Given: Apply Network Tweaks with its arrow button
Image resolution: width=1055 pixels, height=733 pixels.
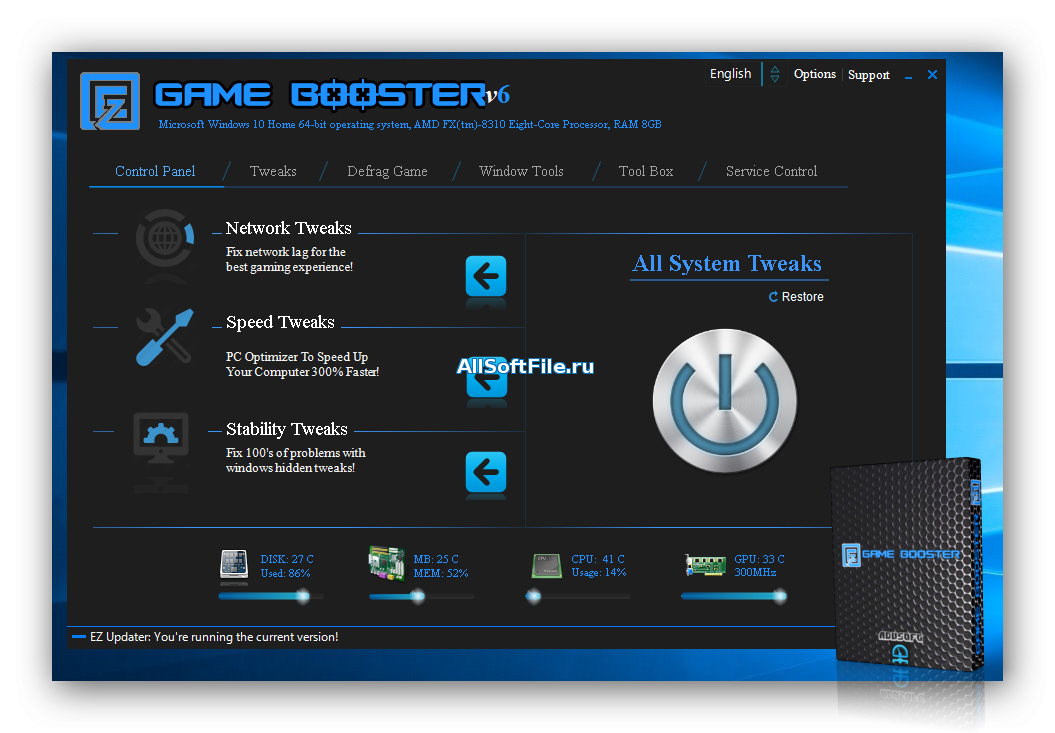Looking at the screenshot, I should click(486, 276).
